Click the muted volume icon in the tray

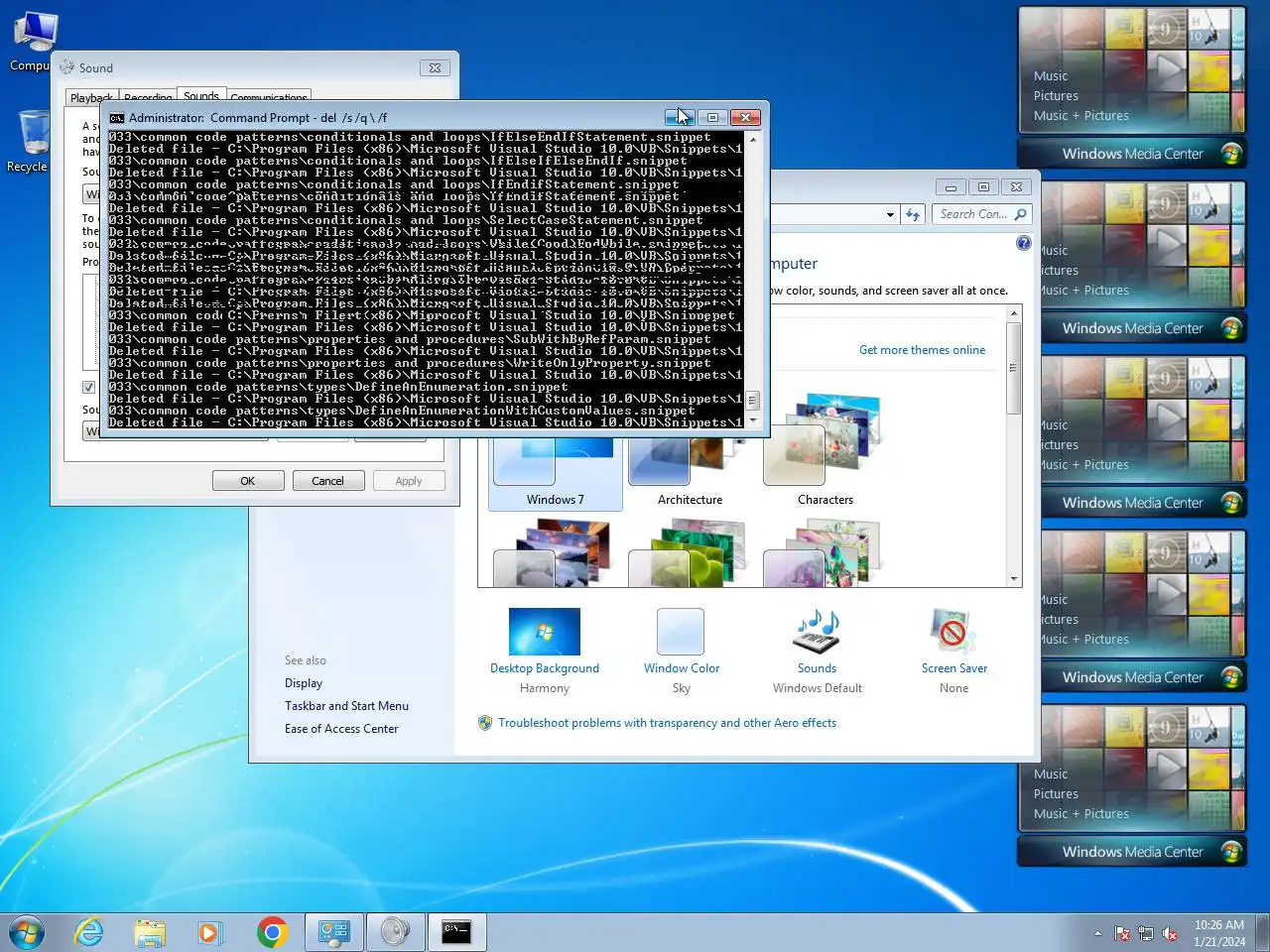click(1170, 933)
